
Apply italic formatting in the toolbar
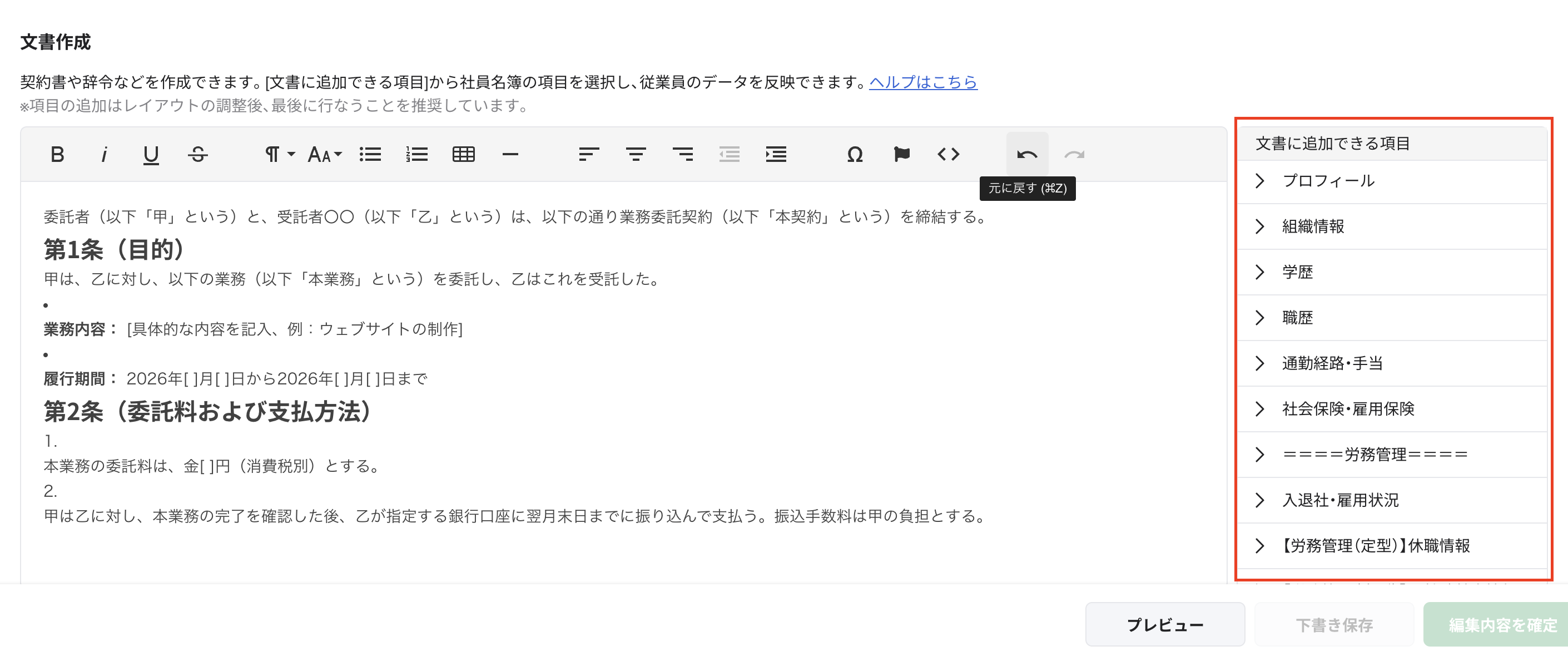coord(105,154)
